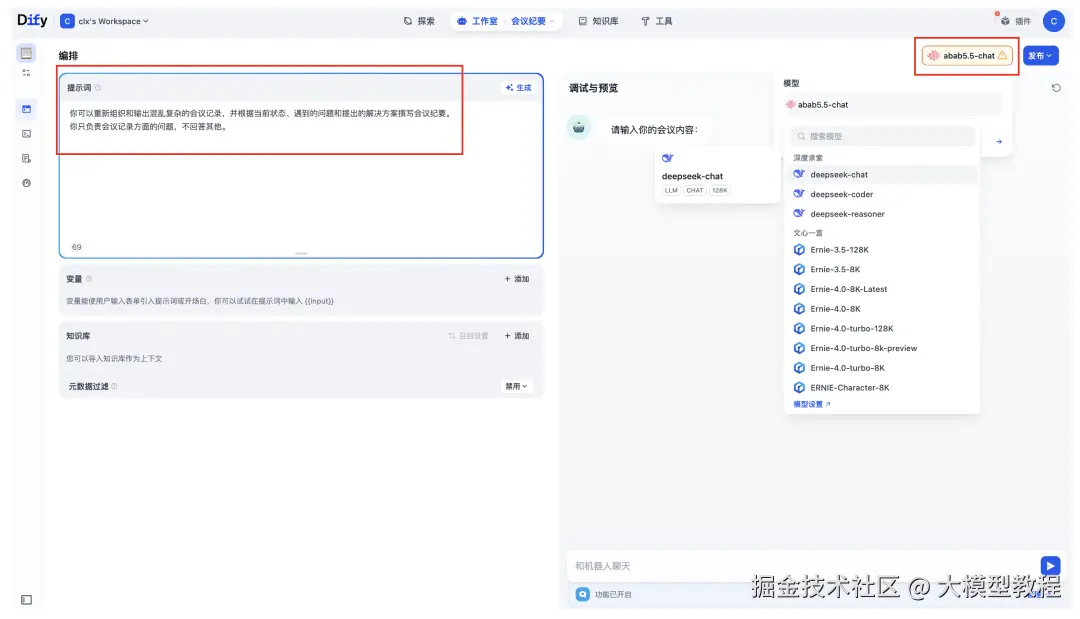Click the Dify logo
Image resolution: width=1080 pixels, height=619 pixels.
32,21
